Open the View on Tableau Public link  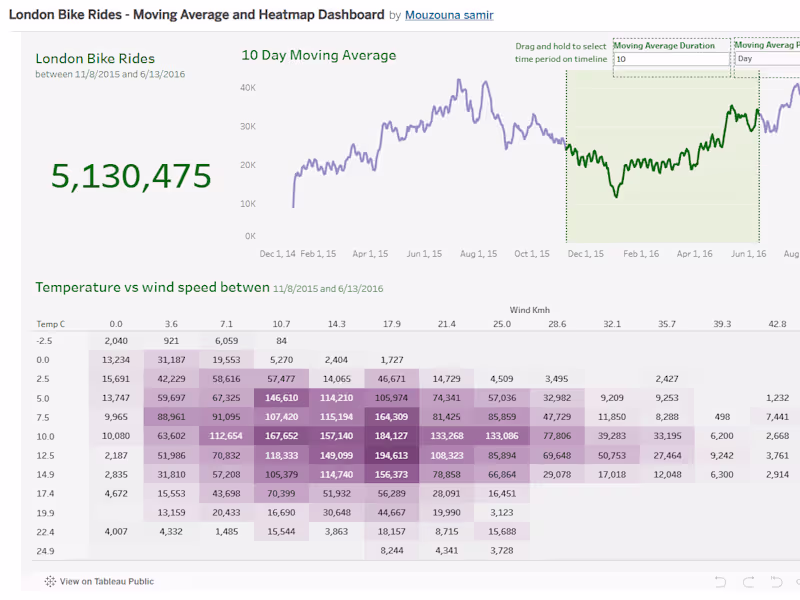click(106, 581)
